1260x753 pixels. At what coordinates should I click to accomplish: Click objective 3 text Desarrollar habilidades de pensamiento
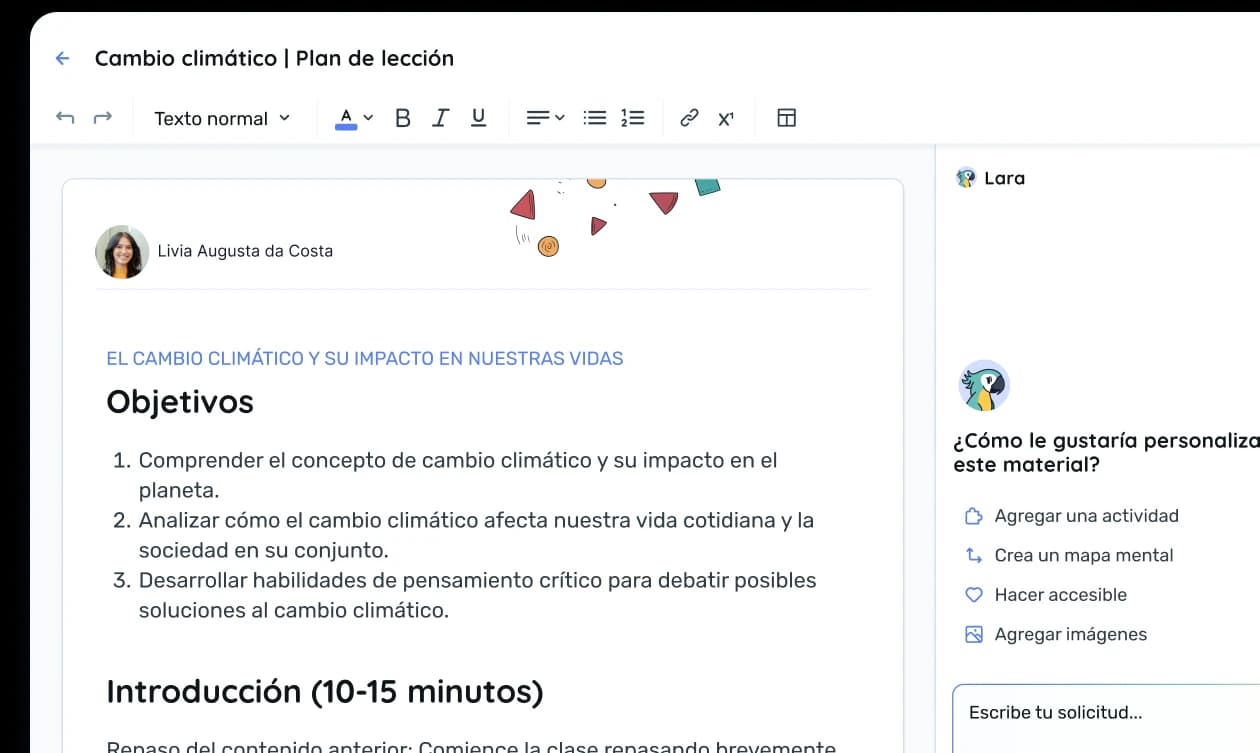pyautogui.click(x=477, y=595)
